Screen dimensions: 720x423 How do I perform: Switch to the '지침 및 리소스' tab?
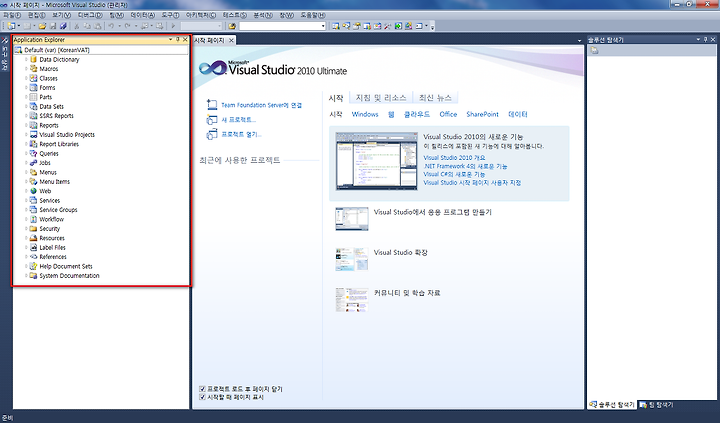(381, 98)
